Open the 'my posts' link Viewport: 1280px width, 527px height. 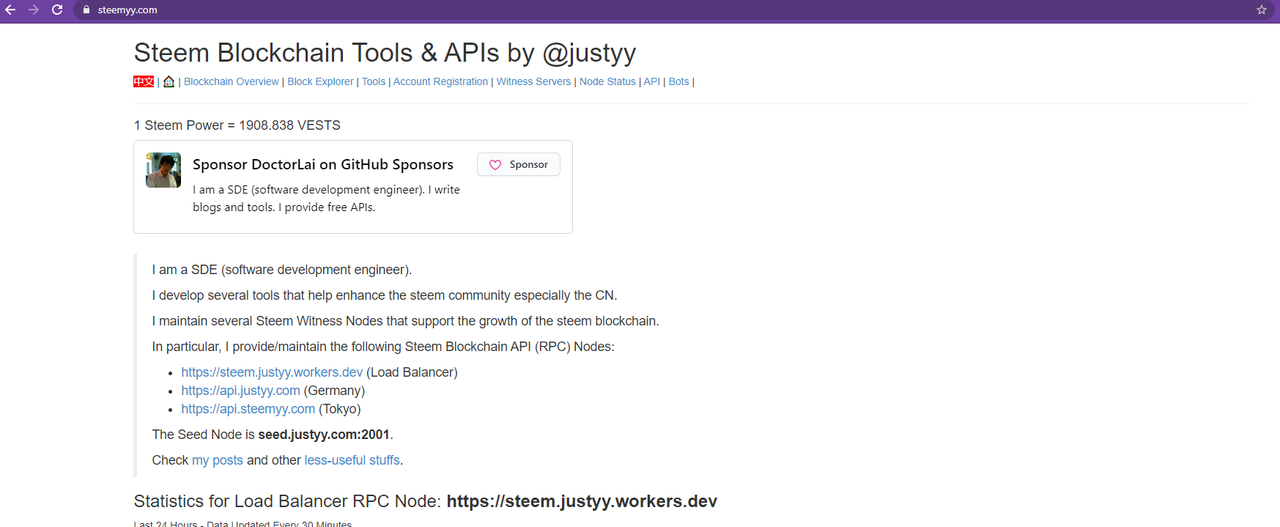pos(217,460)
